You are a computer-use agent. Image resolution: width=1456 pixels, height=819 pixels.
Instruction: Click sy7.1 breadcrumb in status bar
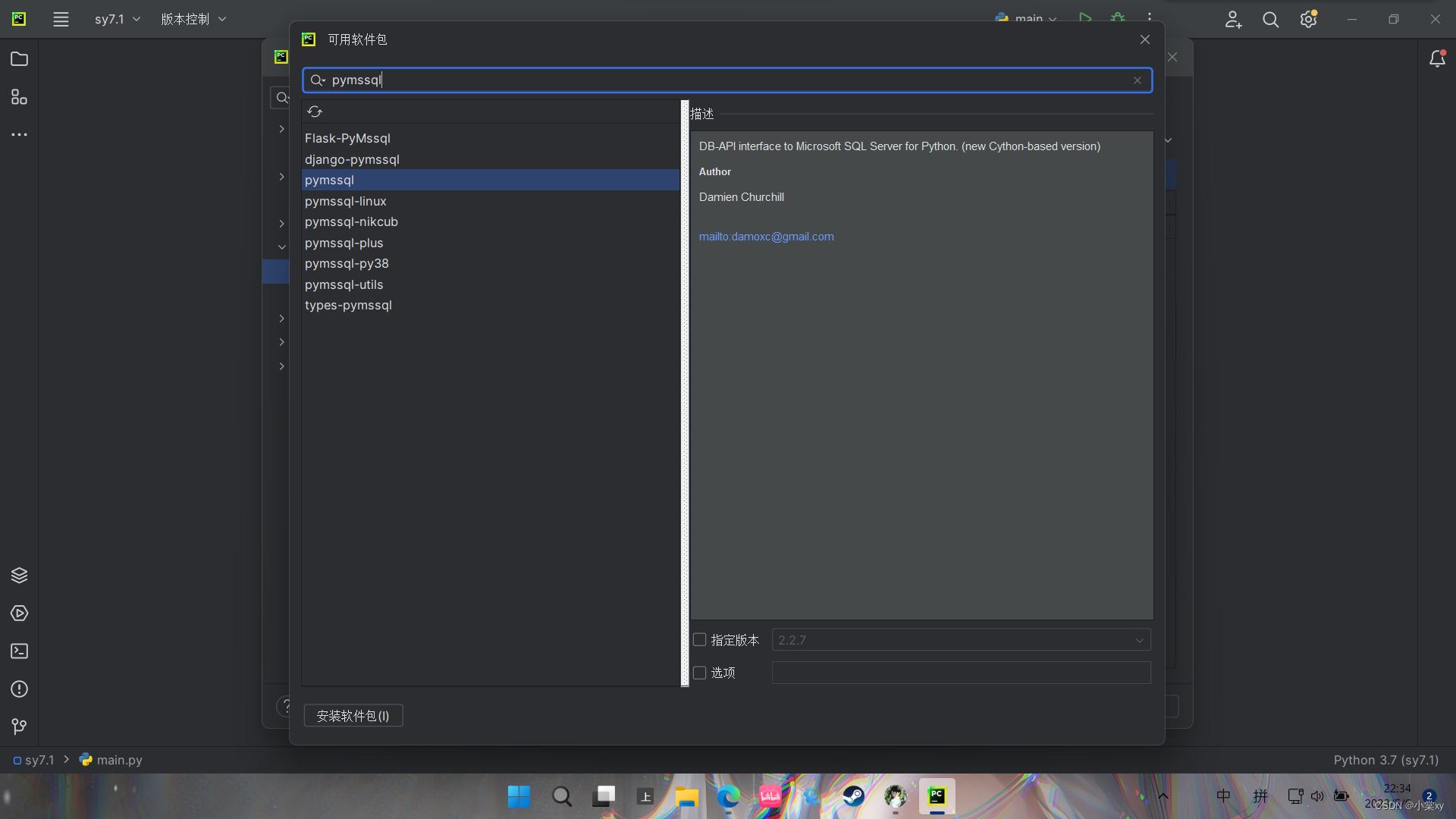33,760
